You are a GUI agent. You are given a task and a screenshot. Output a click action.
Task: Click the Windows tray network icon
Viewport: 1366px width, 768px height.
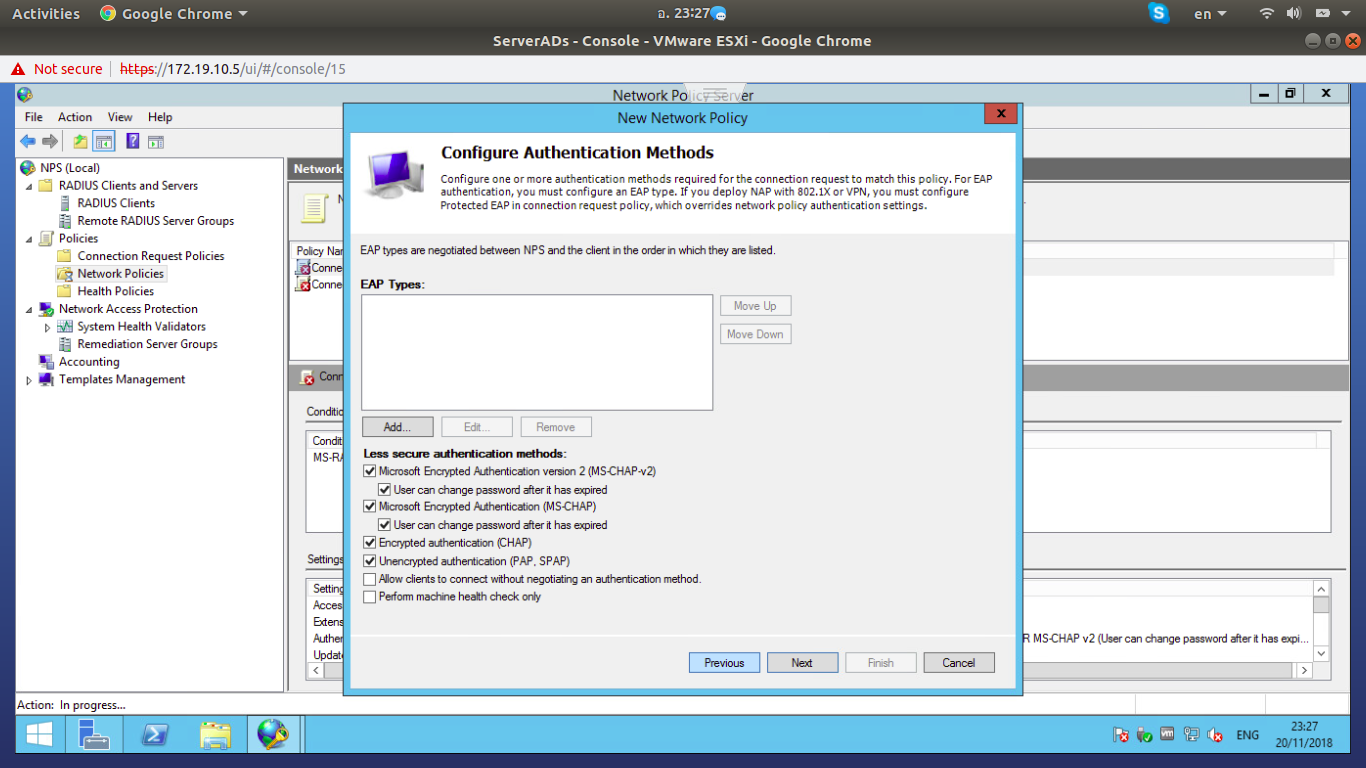[x=1191, y=735]
